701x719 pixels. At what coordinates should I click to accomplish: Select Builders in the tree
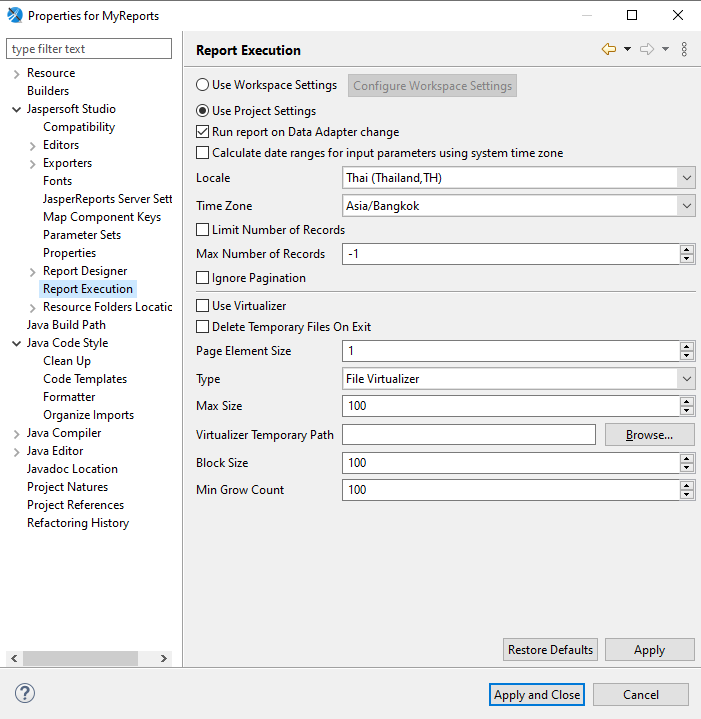[48, 91]
